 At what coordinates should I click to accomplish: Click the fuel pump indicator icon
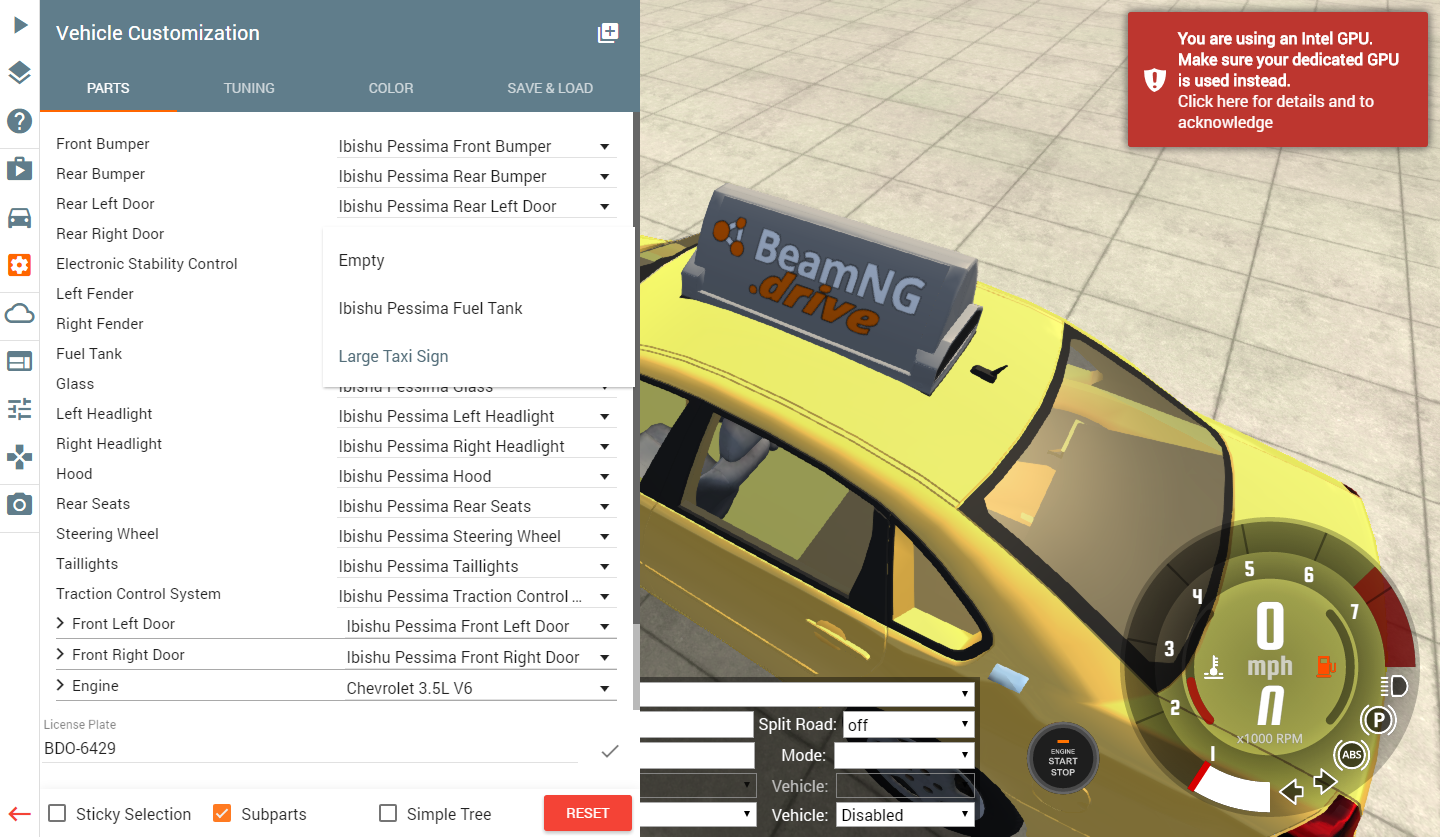(1325, 666)
